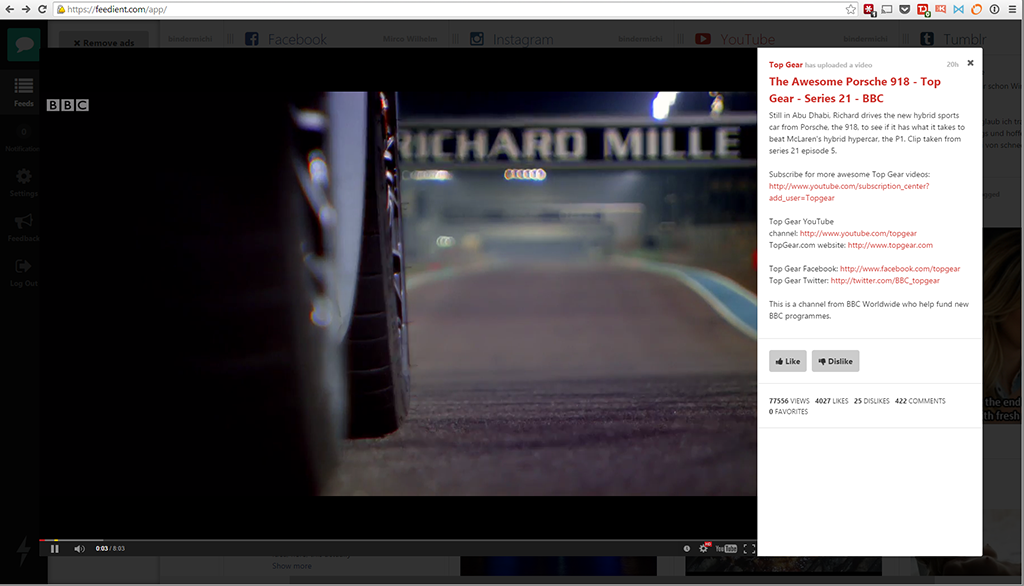This screenshot has height=586, width=1024.
Task: Open the video title link
Action: 854,90
